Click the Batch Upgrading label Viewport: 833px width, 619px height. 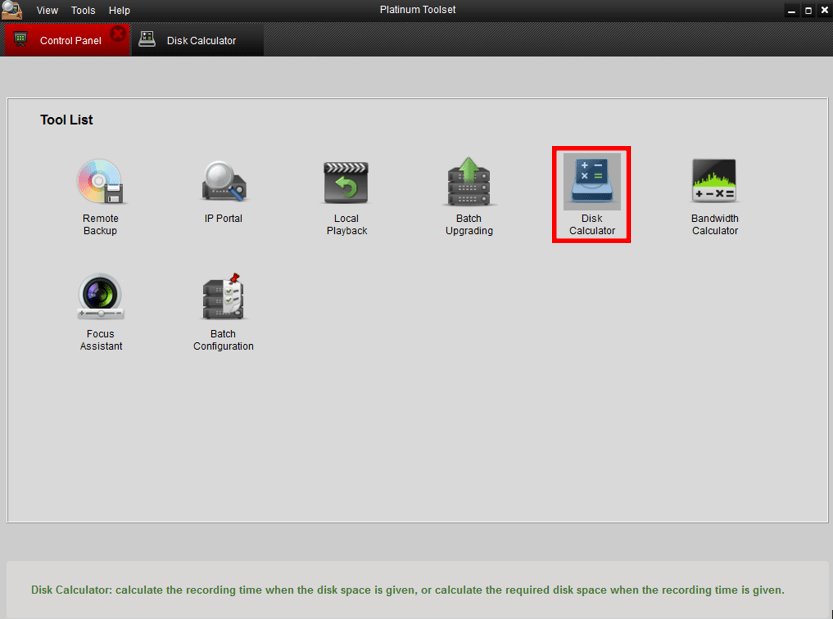coord(469,224)
